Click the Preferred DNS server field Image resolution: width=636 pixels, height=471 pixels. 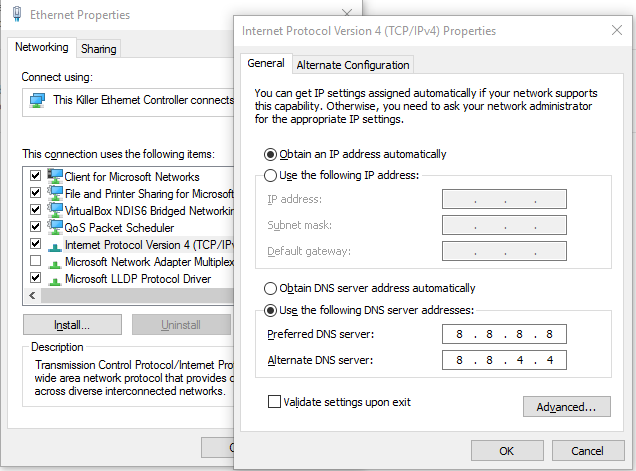(504, 334)
